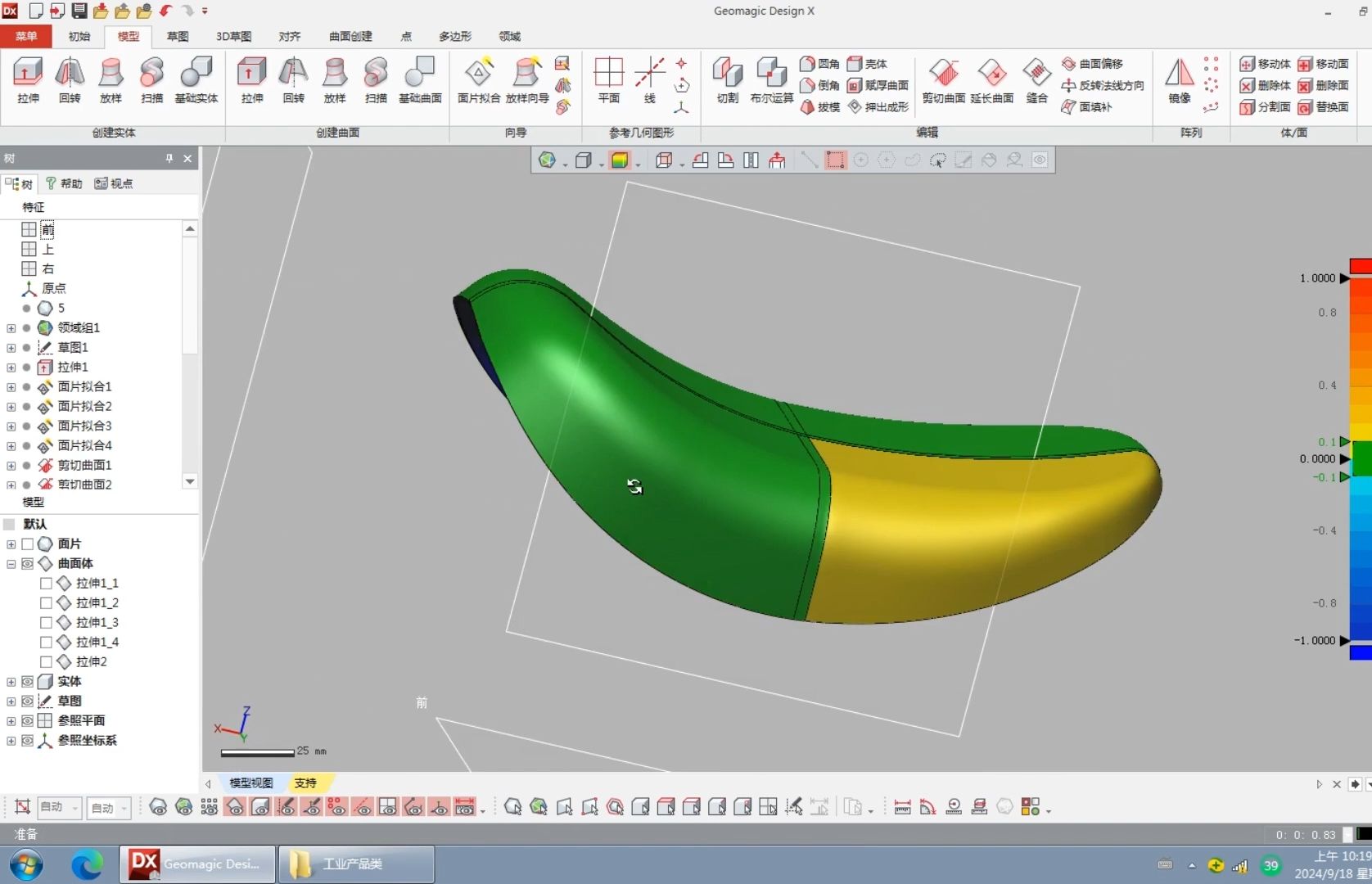
Task: Click the 移动体 move body tool
Action: 1265,64
